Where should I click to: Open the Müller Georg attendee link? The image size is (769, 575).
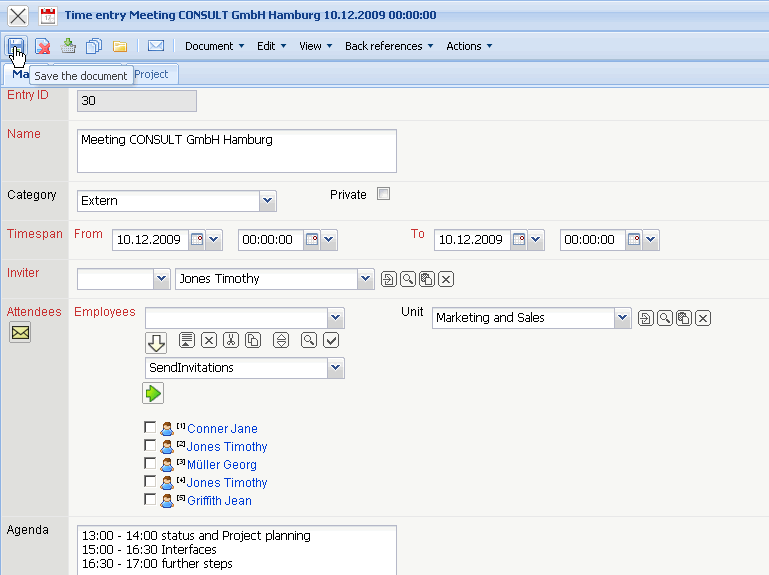222,465
